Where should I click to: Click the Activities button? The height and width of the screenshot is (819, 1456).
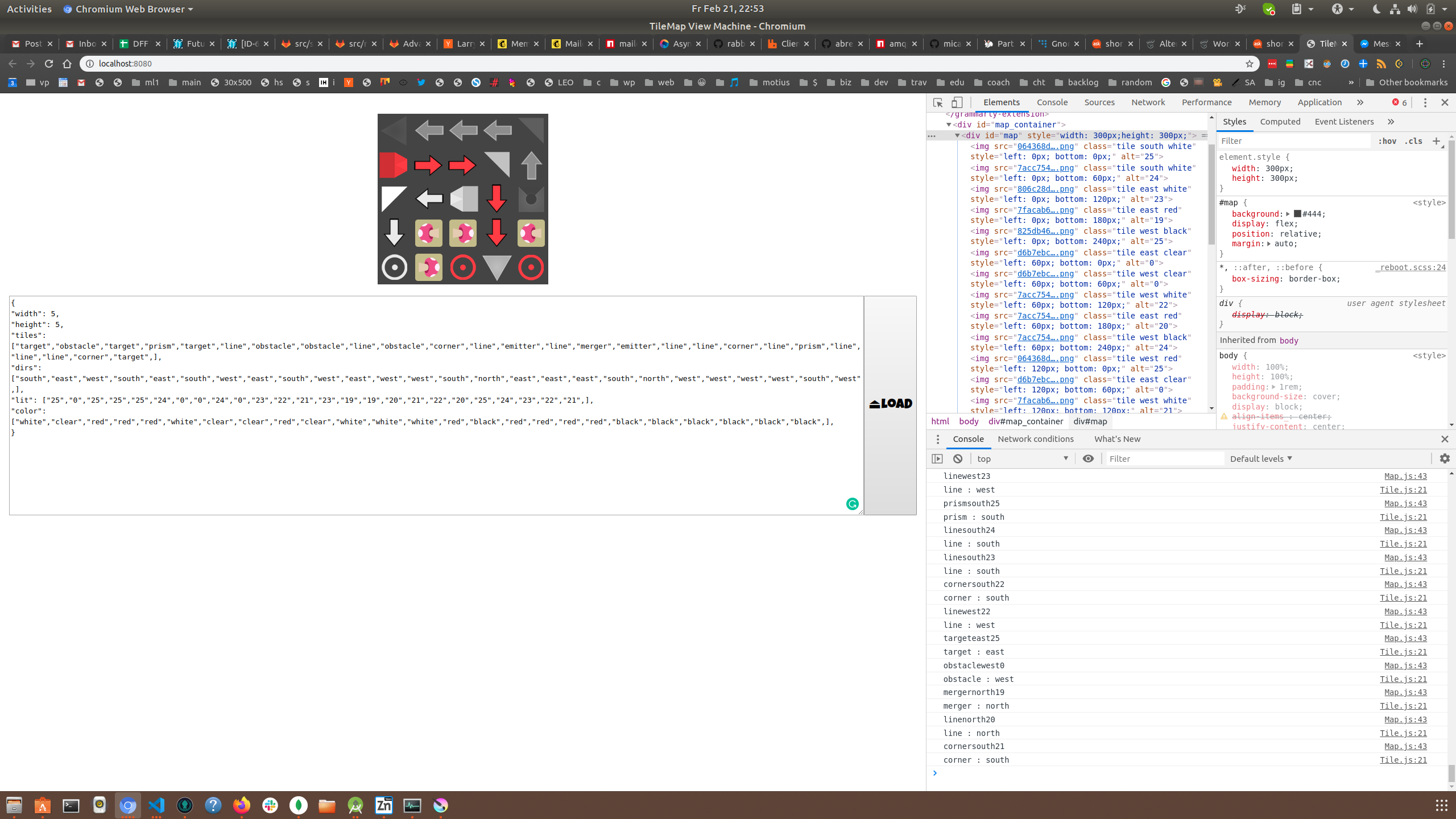point(29,9)
